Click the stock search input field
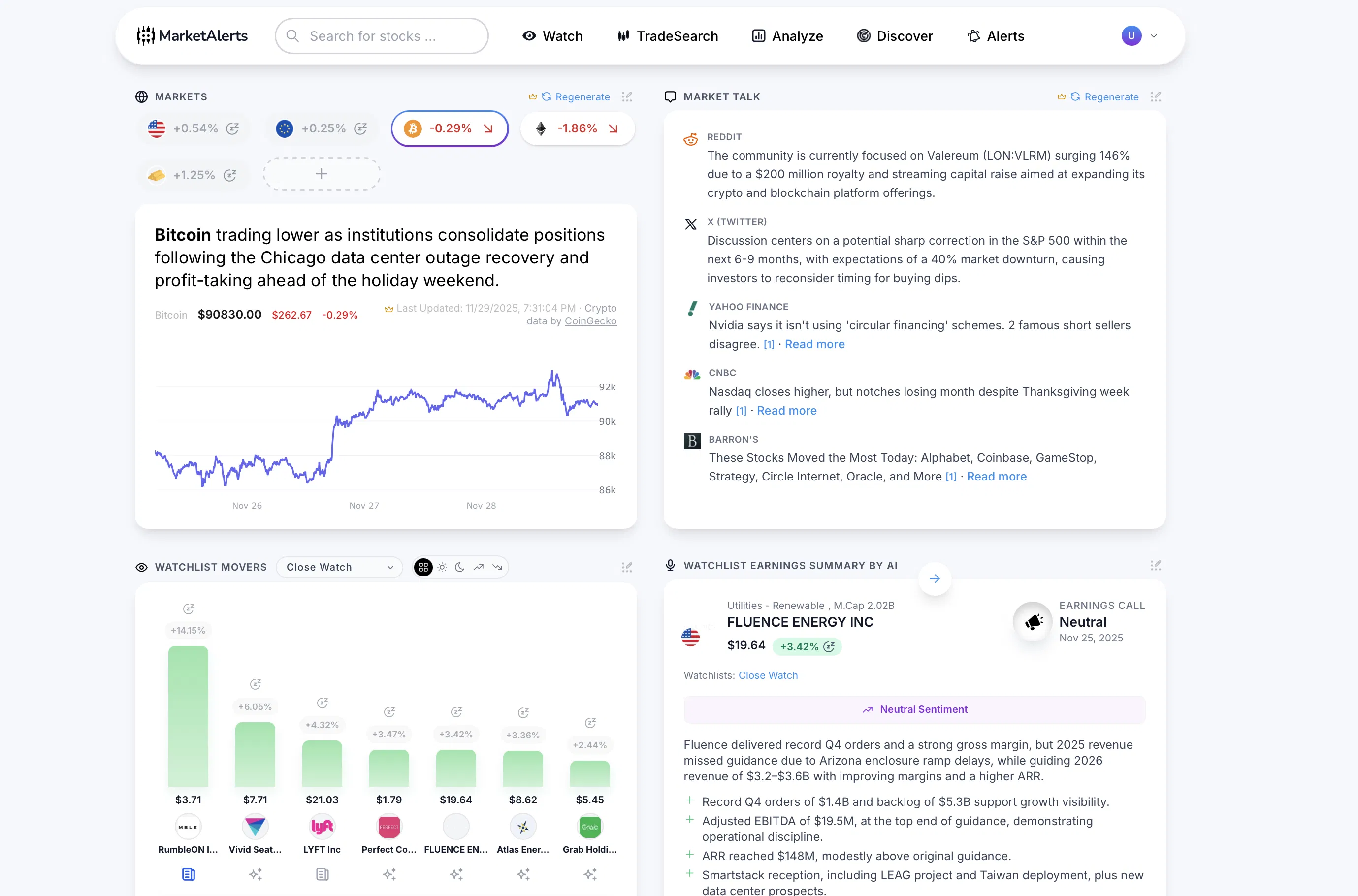 pyautogui.click(x=381, y=35)
